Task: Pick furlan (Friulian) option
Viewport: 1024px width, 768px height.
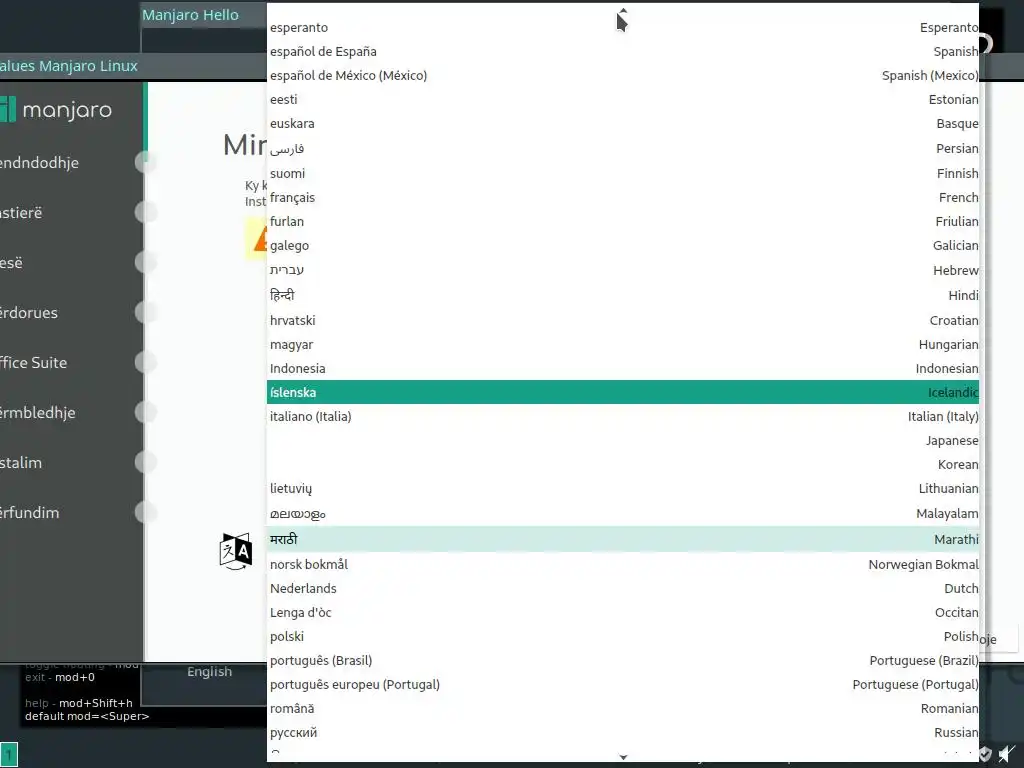Action: 623,222
